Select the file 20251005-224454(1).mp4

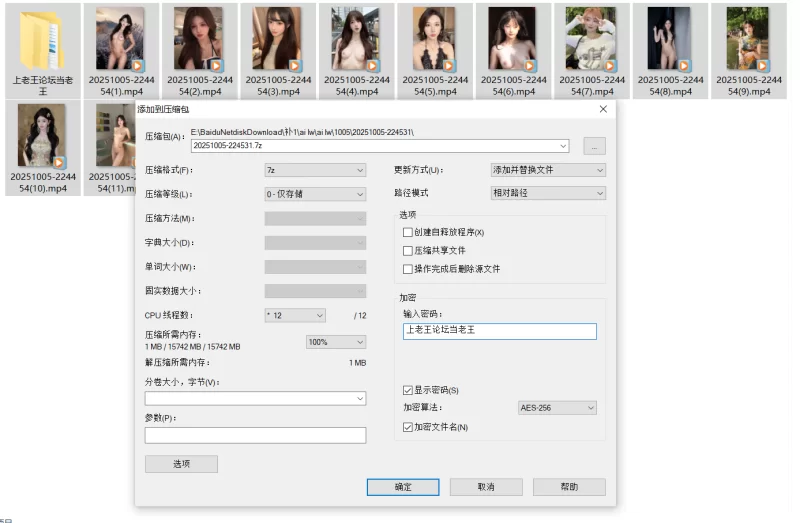(x=120, y=40)
